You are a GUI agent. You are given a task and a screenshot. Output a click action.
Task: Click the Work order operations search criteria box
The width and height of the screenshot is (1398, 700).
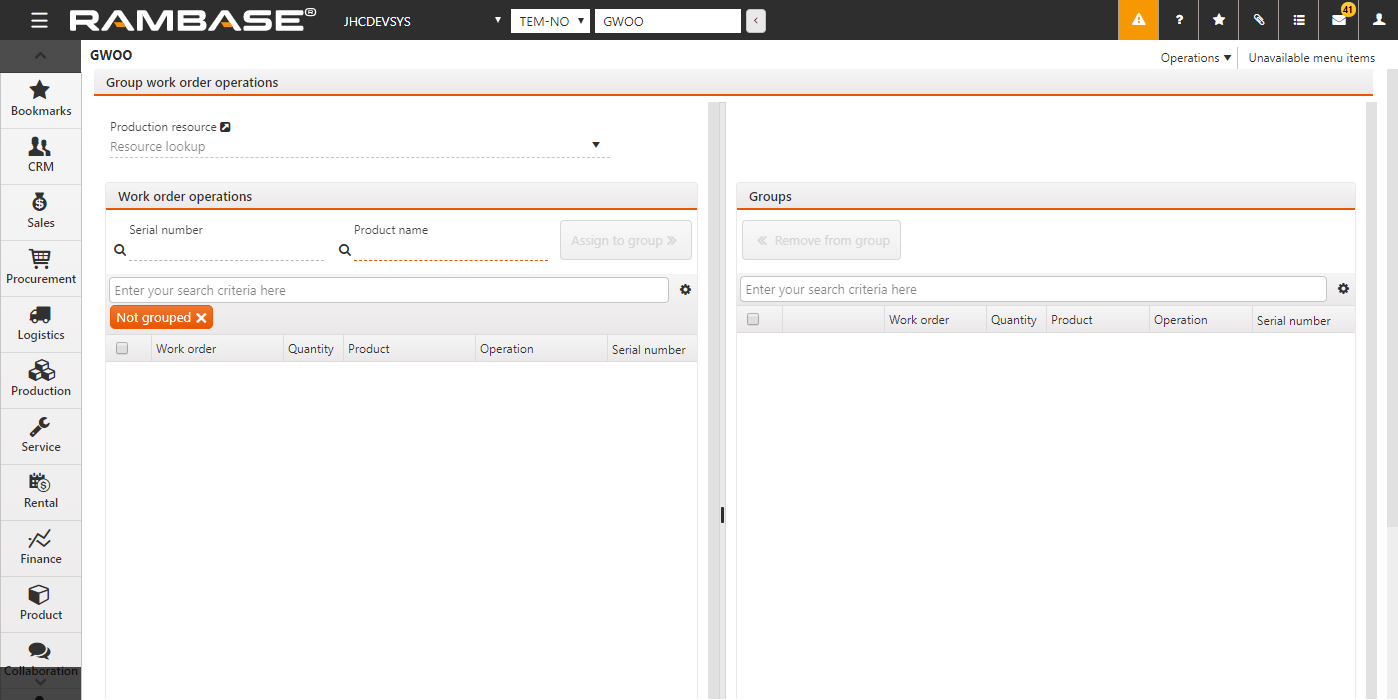point(389,290)
